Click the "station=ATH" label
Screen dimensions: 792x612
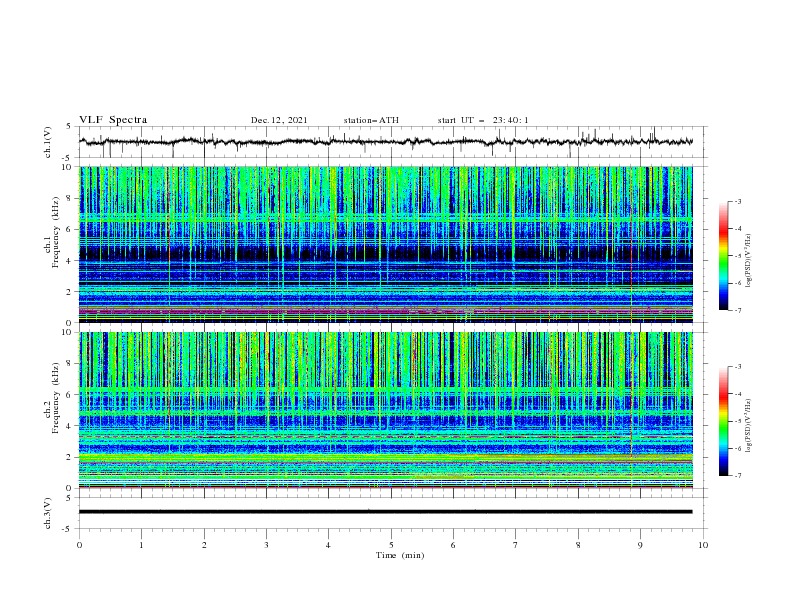371,120
